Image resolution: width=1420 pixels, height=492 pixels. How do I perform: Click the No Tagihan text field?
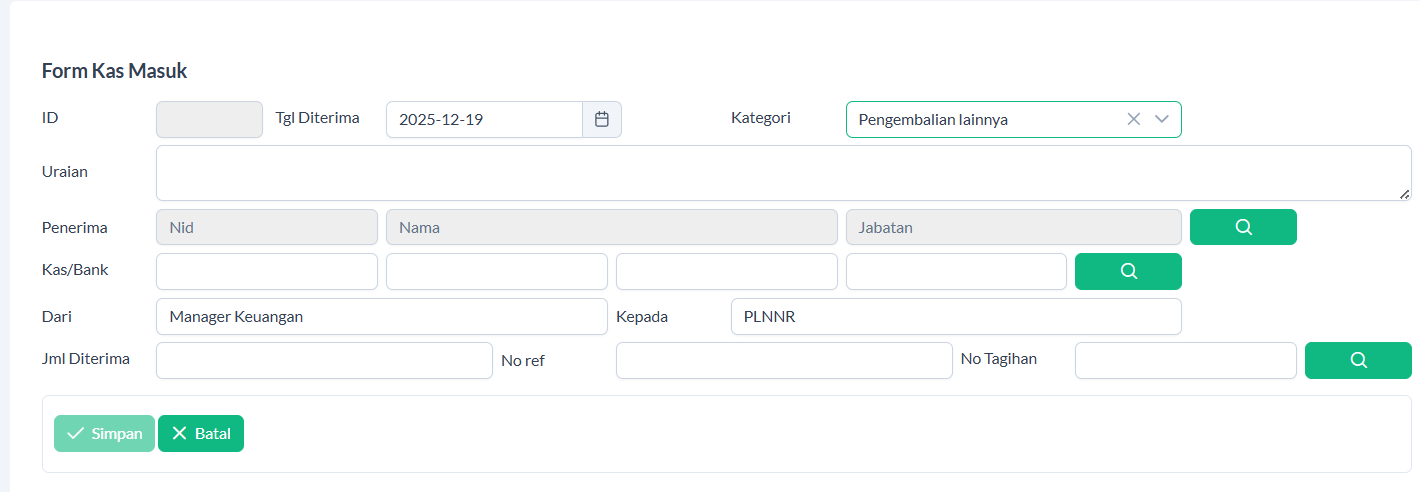pos(1185,361)
